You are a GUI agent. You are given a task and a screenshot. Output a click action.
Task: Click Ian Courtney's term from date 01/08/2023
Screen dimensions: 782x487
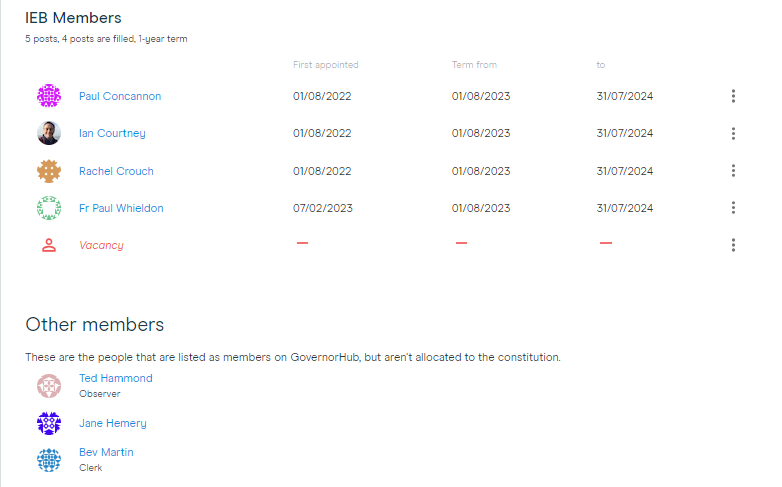coord(481,133)
